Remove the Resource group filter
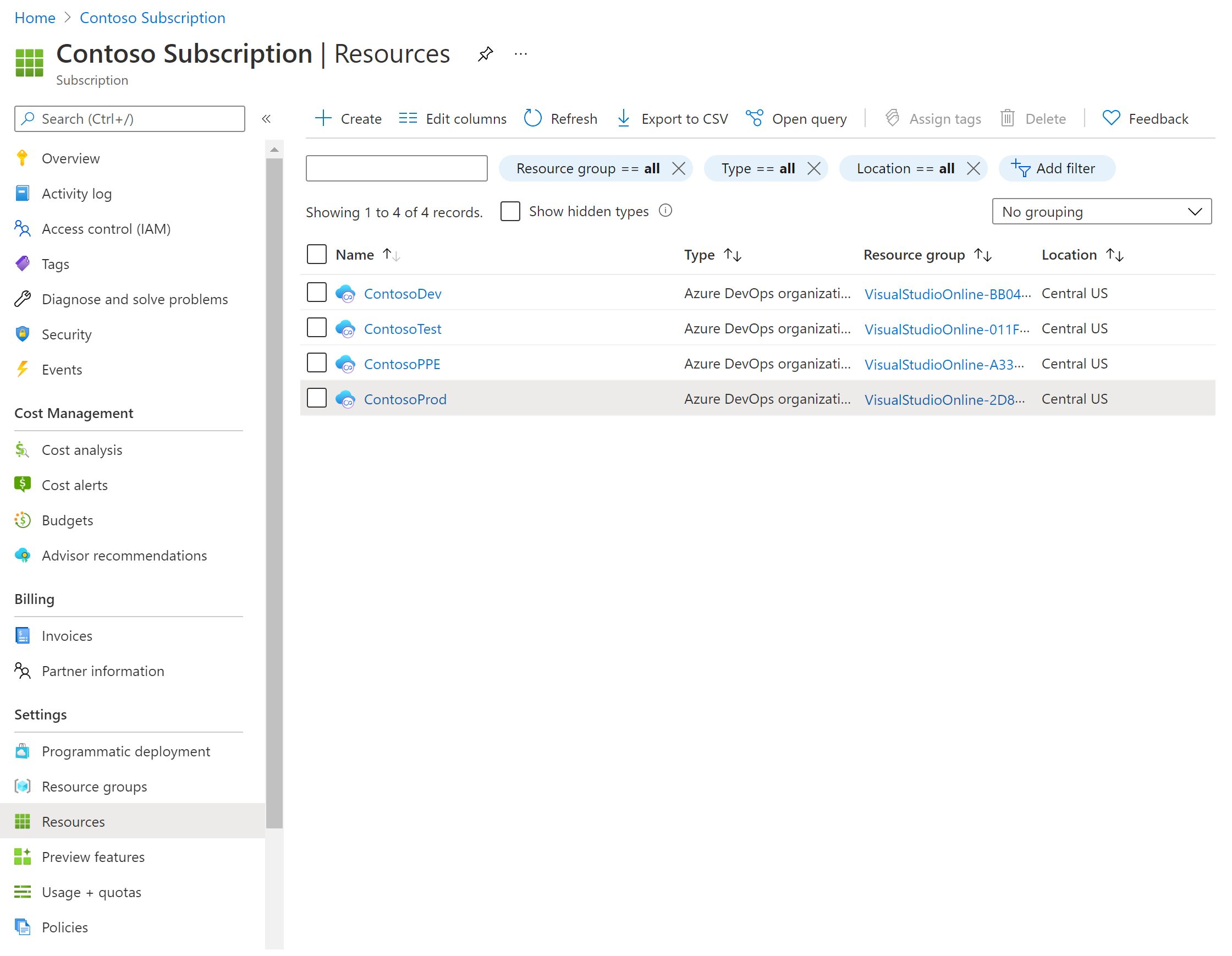The image size is (1232, 956). click(679, 168)
